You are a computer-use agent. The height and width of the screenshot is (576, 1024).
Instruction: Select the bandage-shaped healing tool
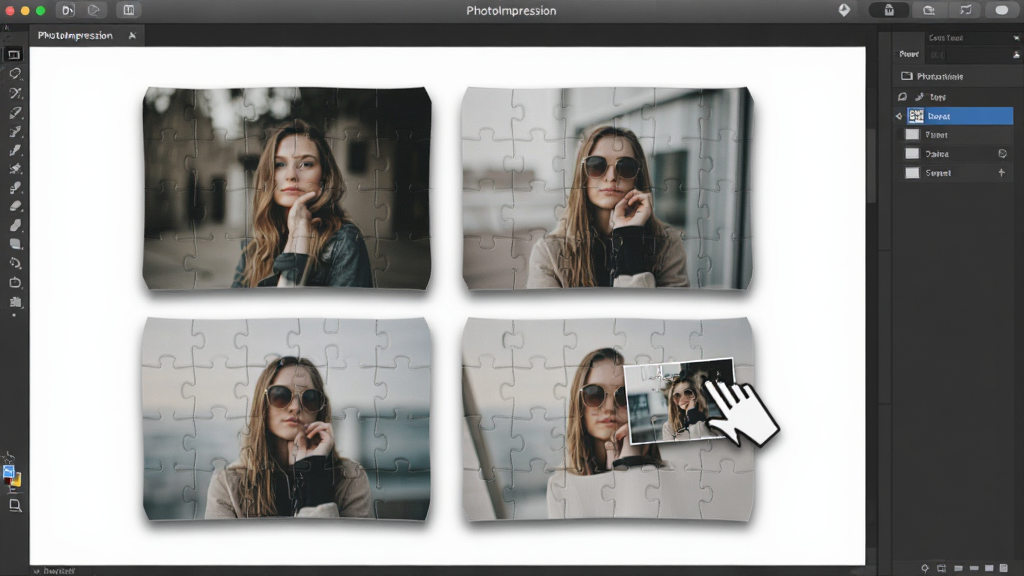point(15,113)
